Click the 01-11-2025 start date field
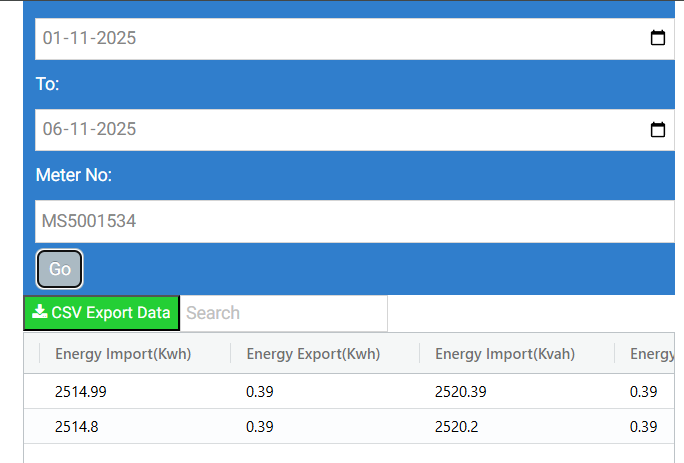Image resolution: width=684 pixels, height=463 pixels. point(300,39)
